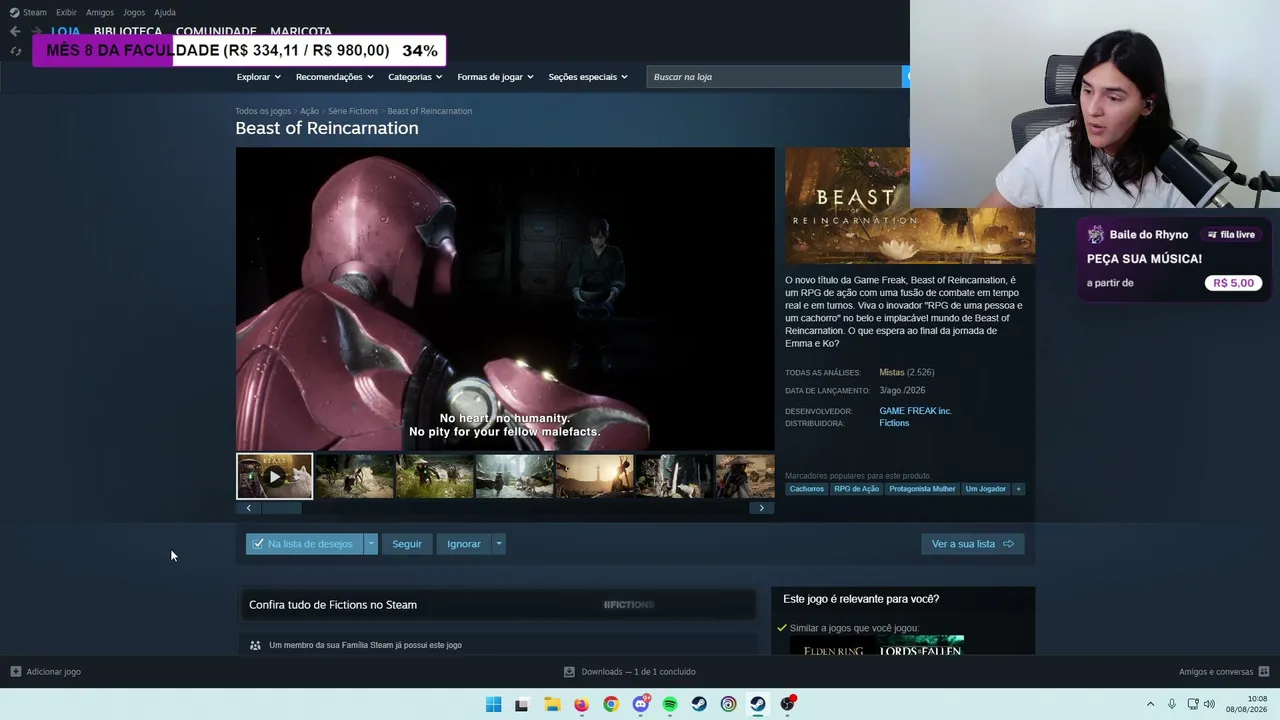This screenshot has width=1280, height=720.
Task: Click the microphone icon in the system tray
Action: coord(1172,704)
